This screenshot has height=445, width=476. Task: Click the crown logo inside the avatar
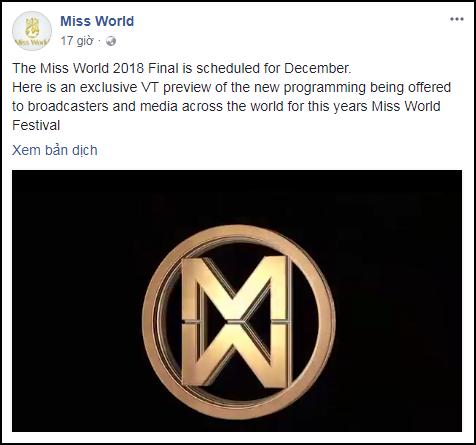click(32, 27)
